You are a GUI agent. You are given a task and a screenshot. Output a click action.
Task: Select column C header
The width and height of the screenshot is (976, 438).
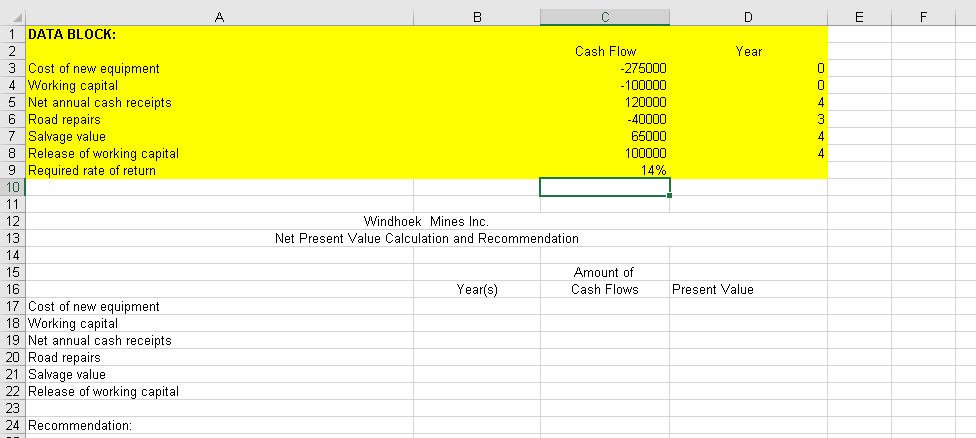605,17
